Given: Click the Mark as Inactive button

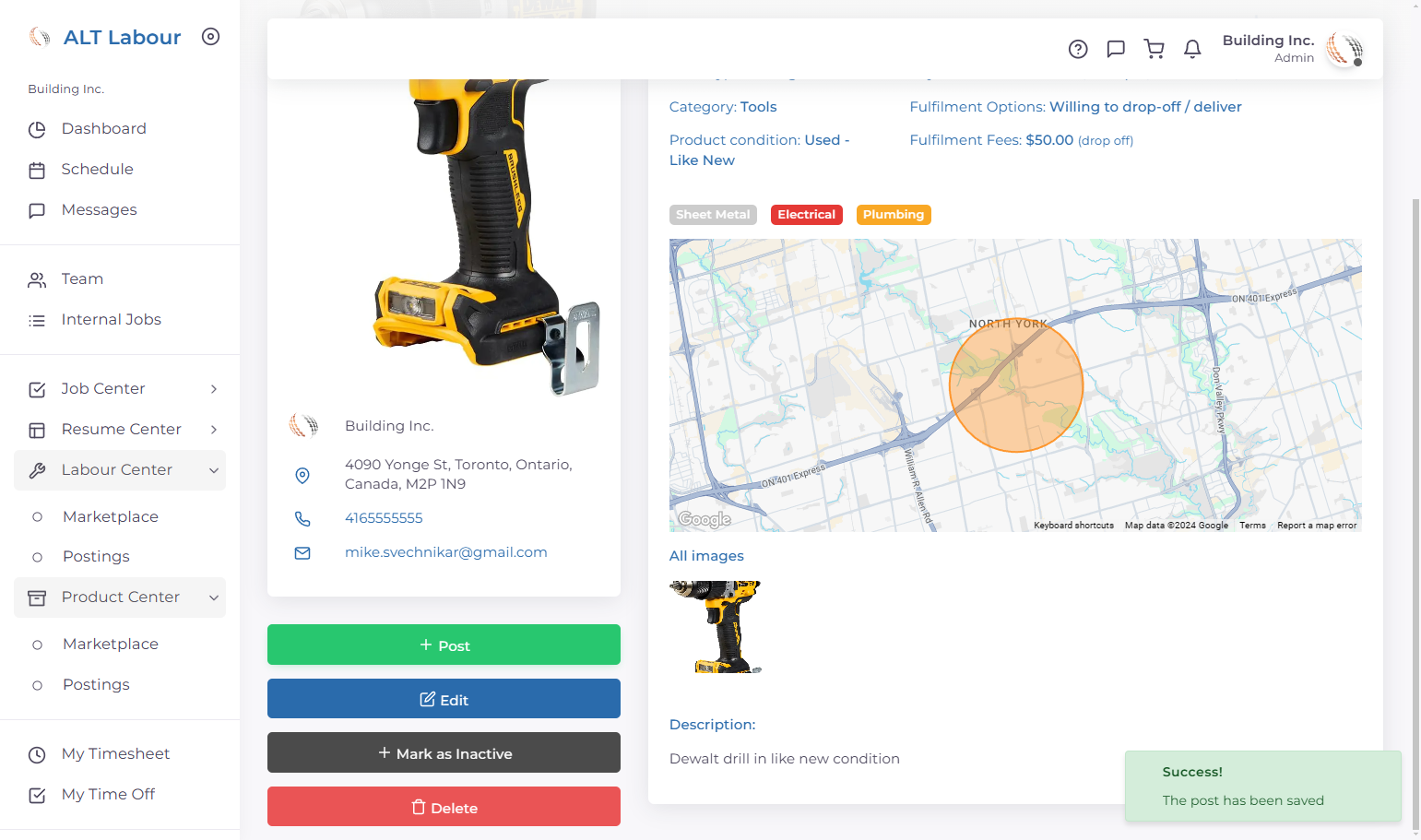Looking at the screenshot, I should click(x=444, y=752).
